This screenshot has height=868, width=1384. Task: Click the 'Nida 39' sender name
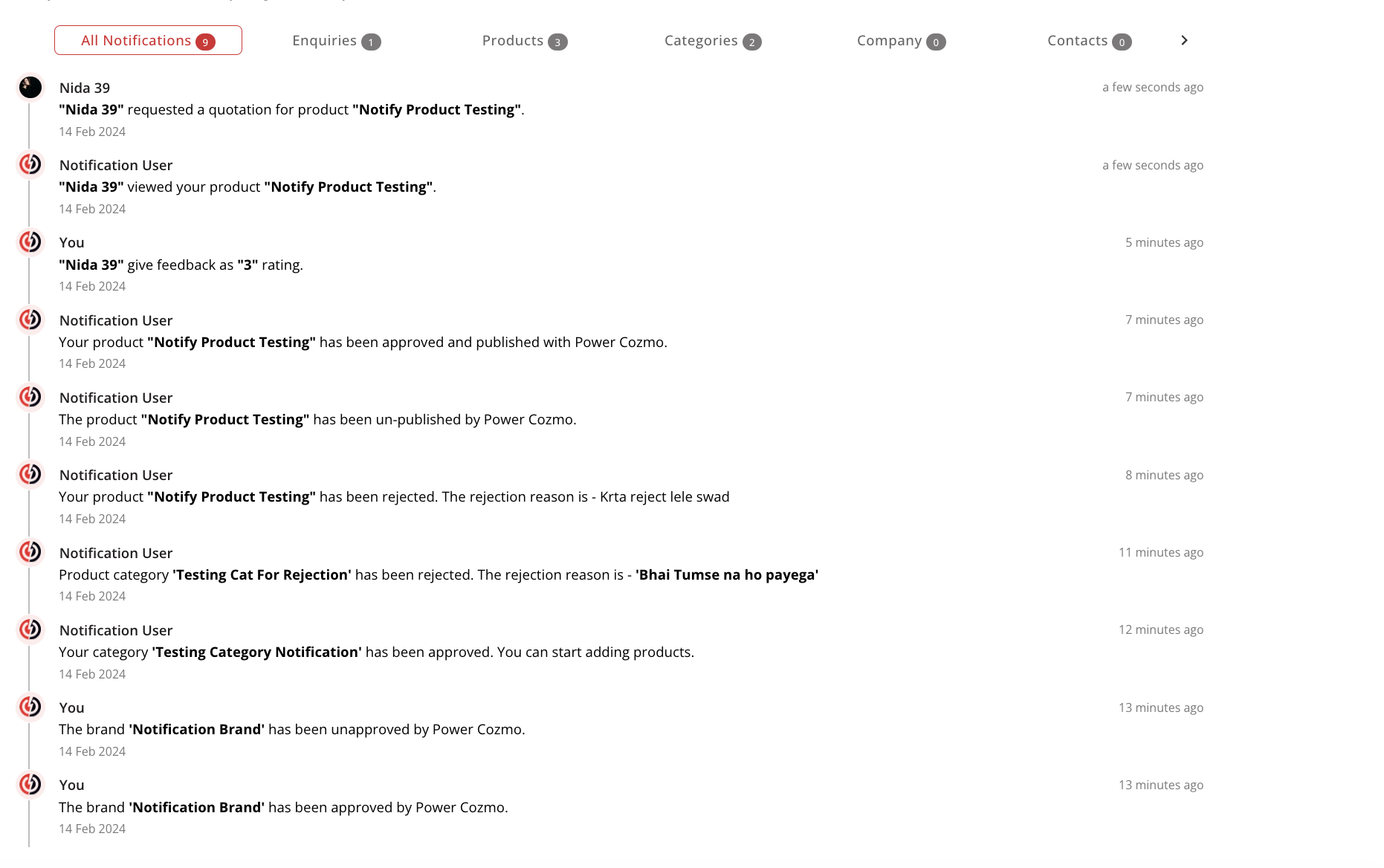tap(85, 88)
